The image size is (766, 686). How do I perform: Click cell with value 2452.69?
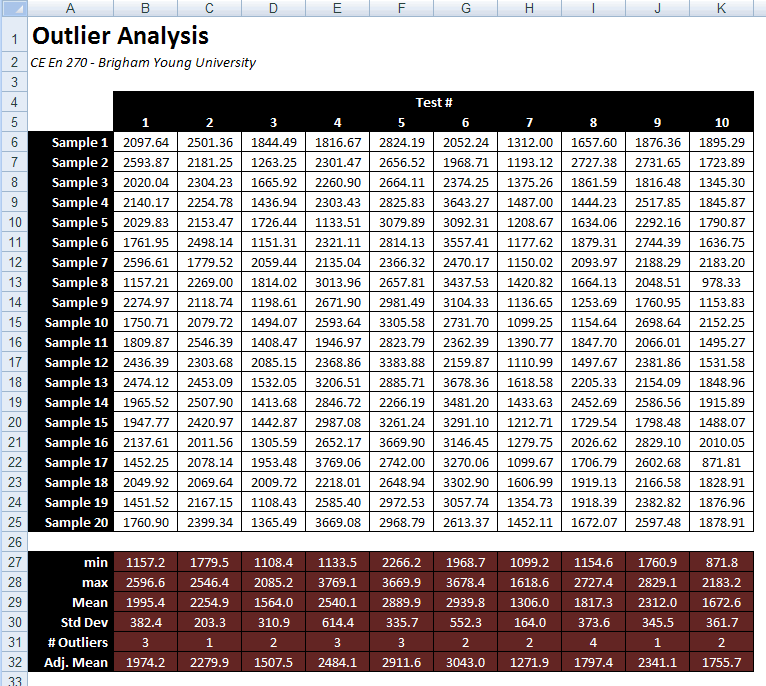point(594,403)
